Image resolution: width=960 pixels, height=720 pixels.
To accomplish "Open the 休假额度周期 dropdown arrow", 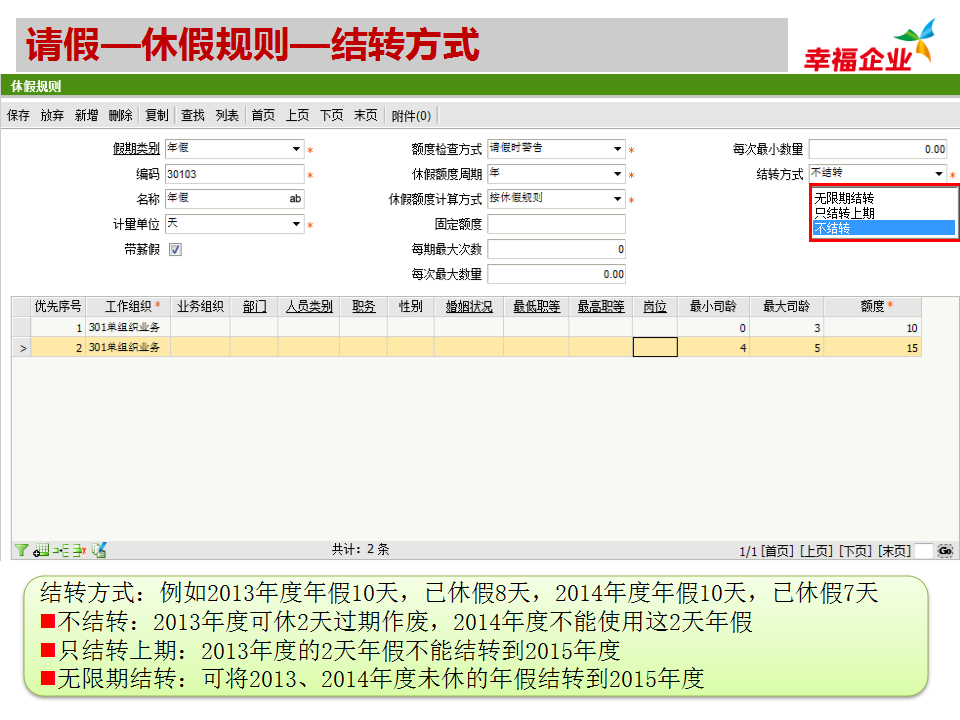I will 618,175.
